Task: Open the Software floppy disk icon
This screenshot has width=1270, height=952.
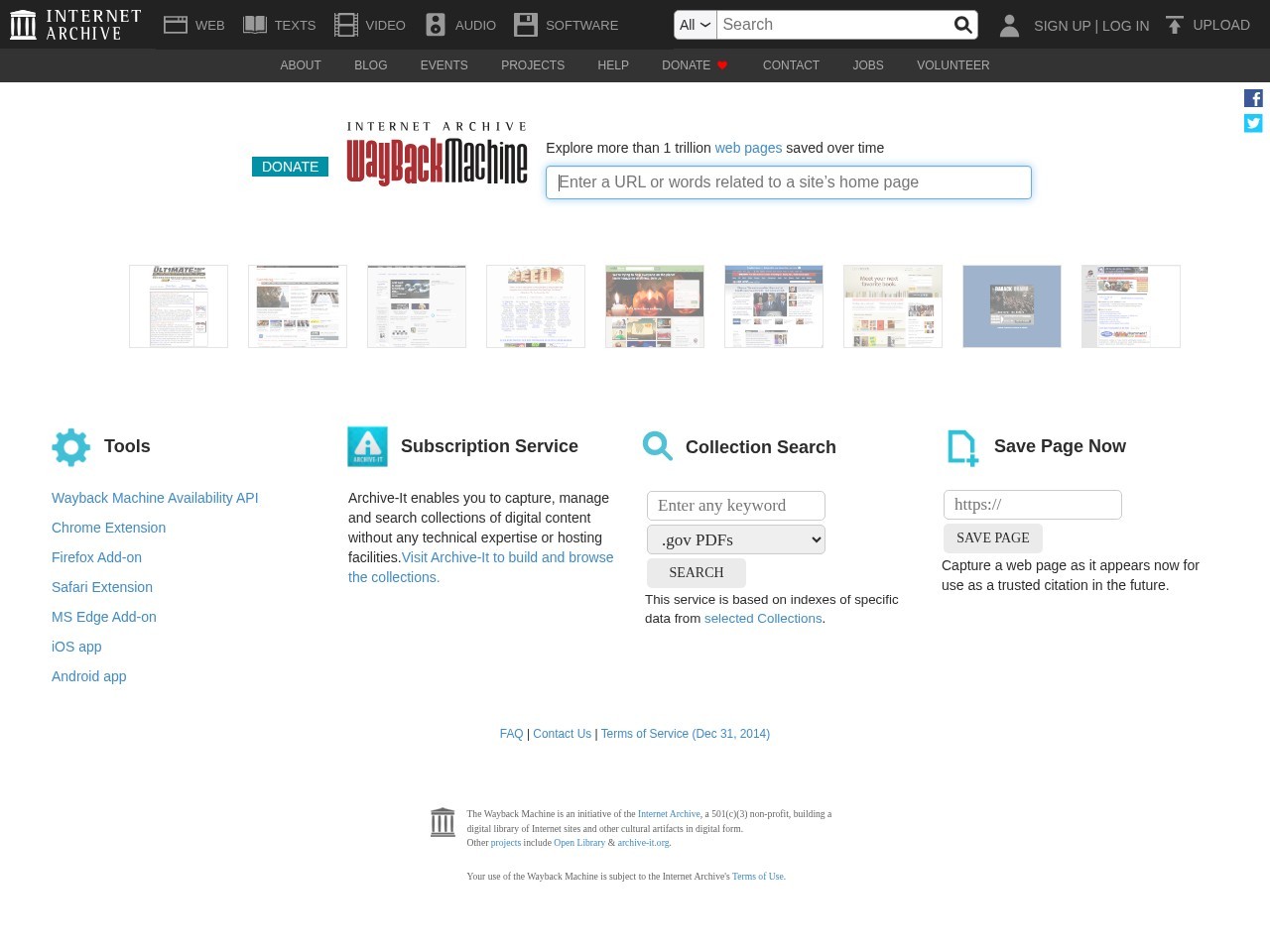Action: click(526, 25)
